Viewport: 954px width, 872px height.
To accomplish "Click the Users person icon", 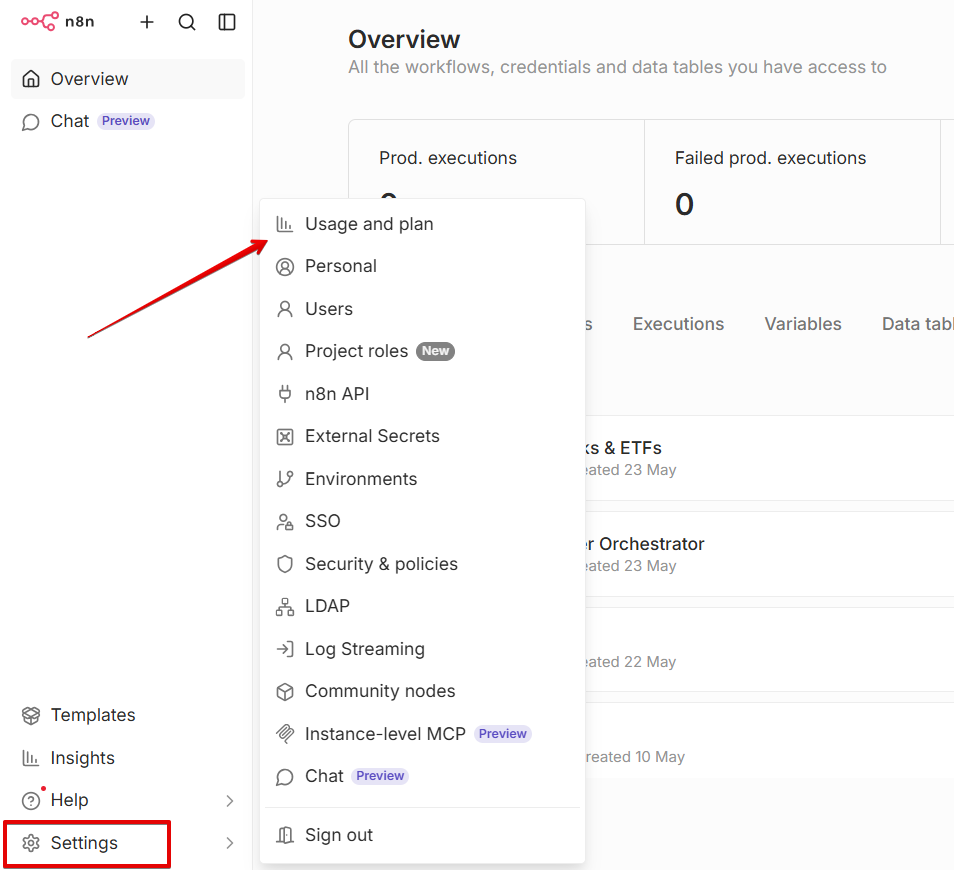I will (x=285, y=309).
